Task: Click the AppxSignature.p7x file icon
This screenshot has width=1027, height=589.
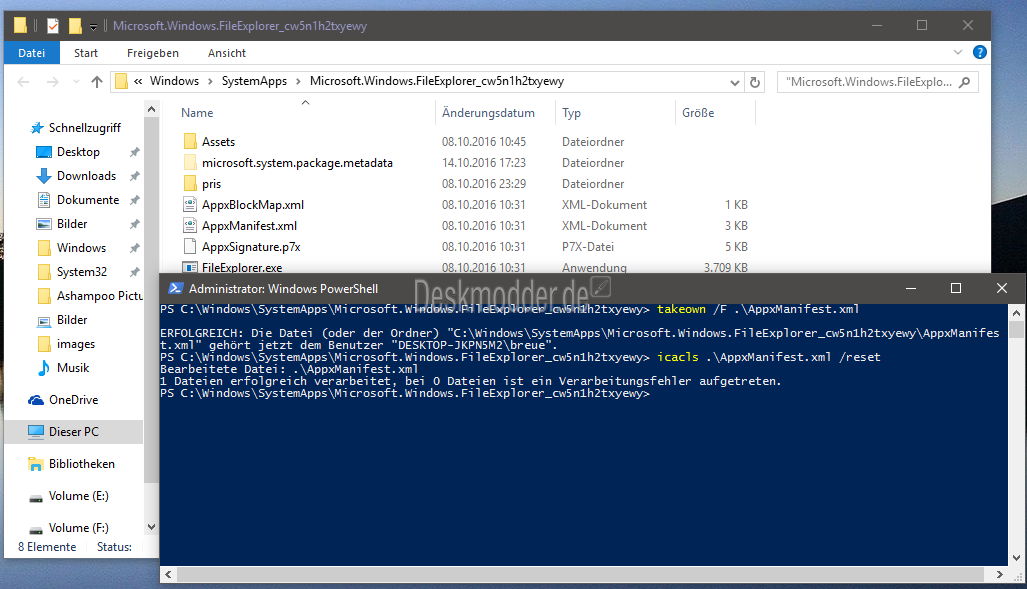Action: pyautogui.click(x=190, y=247)
